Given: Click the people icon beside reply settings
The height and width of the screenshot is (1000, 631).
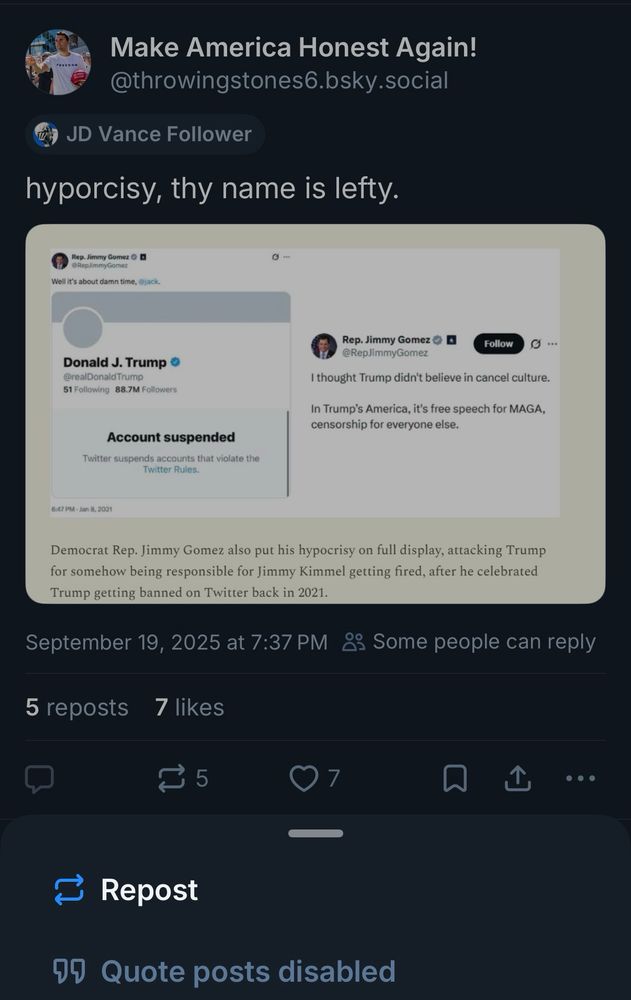Looking at the screenshot, I should [351, 643].
